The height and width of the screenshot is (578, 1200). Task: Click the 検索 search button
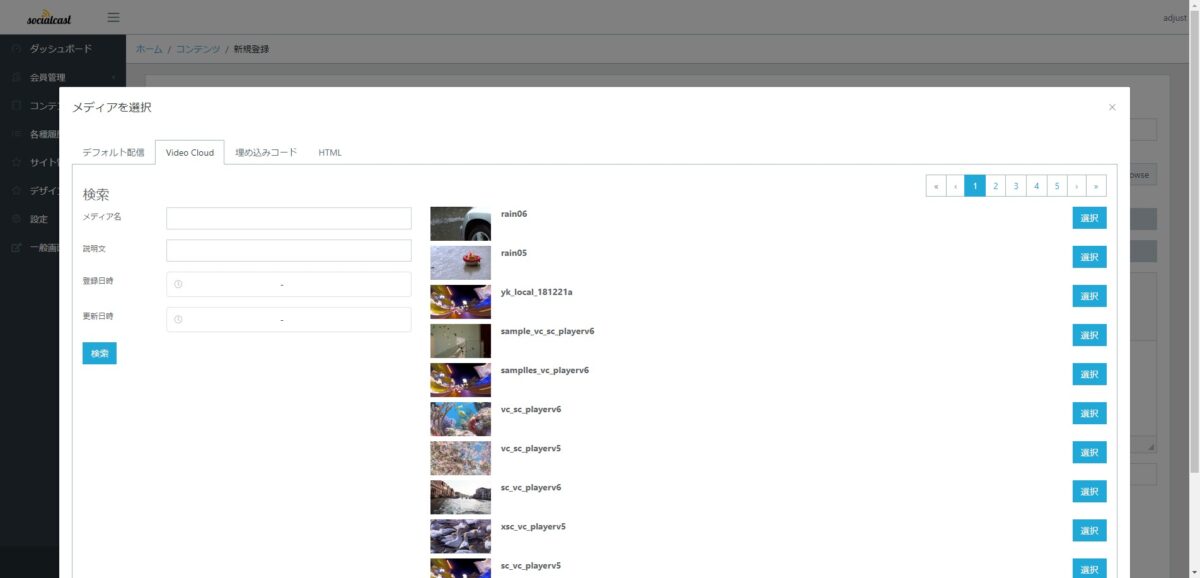click(100, 353)
